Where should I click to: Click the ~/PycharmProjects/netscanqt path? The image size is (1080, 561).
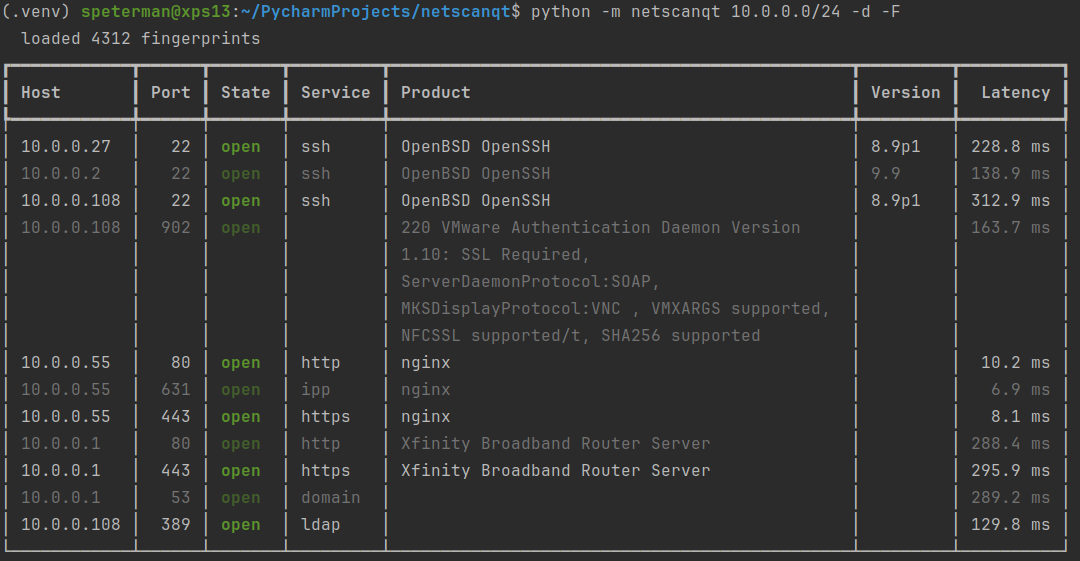[x=377, y=12]
